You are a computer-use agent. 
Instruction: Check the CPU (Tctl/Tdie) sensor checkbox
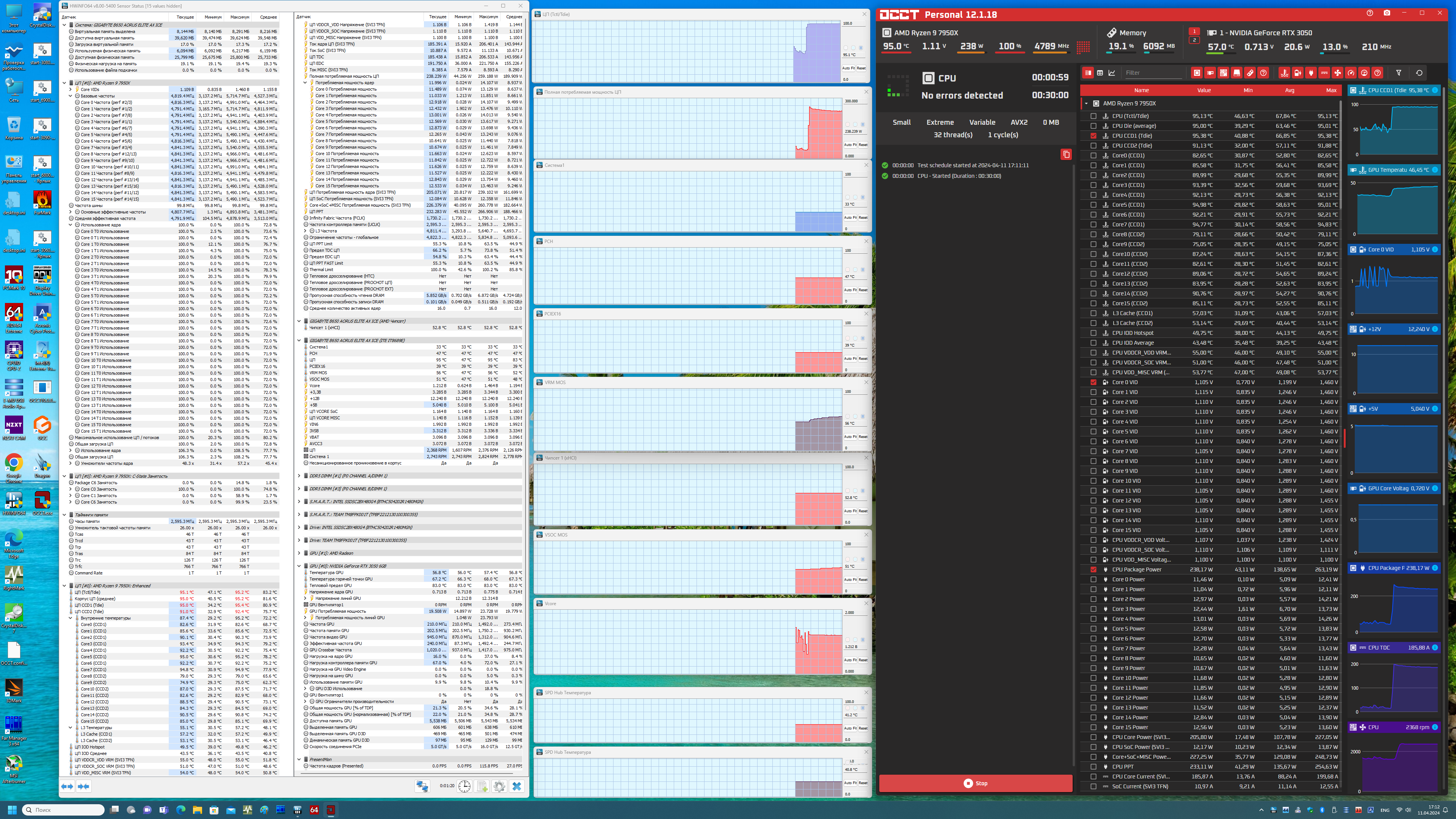[x=1093, y=116]
